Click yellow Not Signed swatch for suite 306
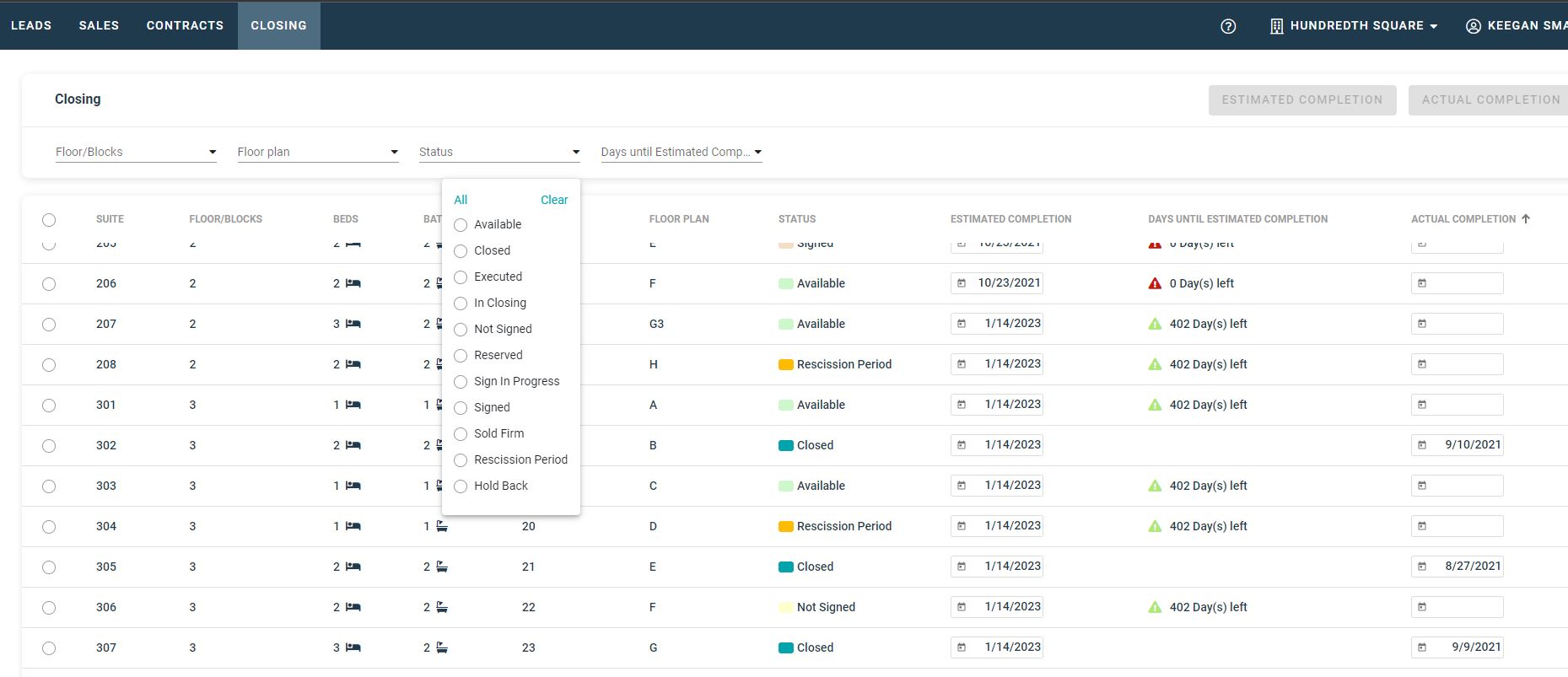This screenshot has width=1568, height=677. click(786, 607)
